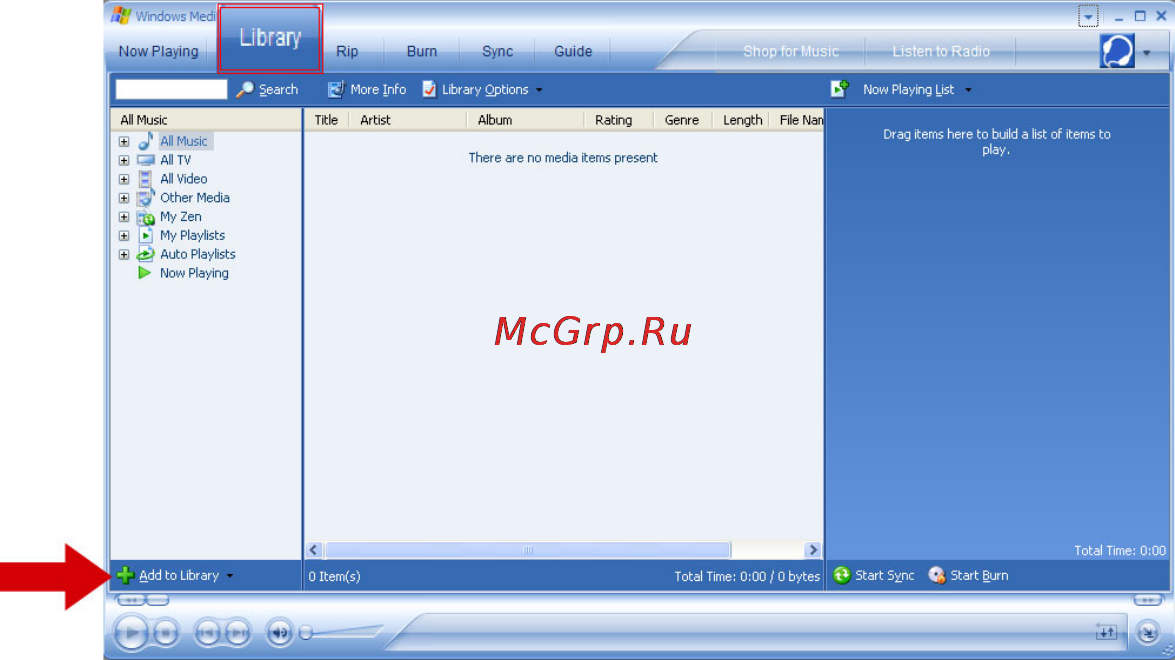1175x660 pixels.
Task: Expand the Auto Playlists tree node
Action: [124, 255]
